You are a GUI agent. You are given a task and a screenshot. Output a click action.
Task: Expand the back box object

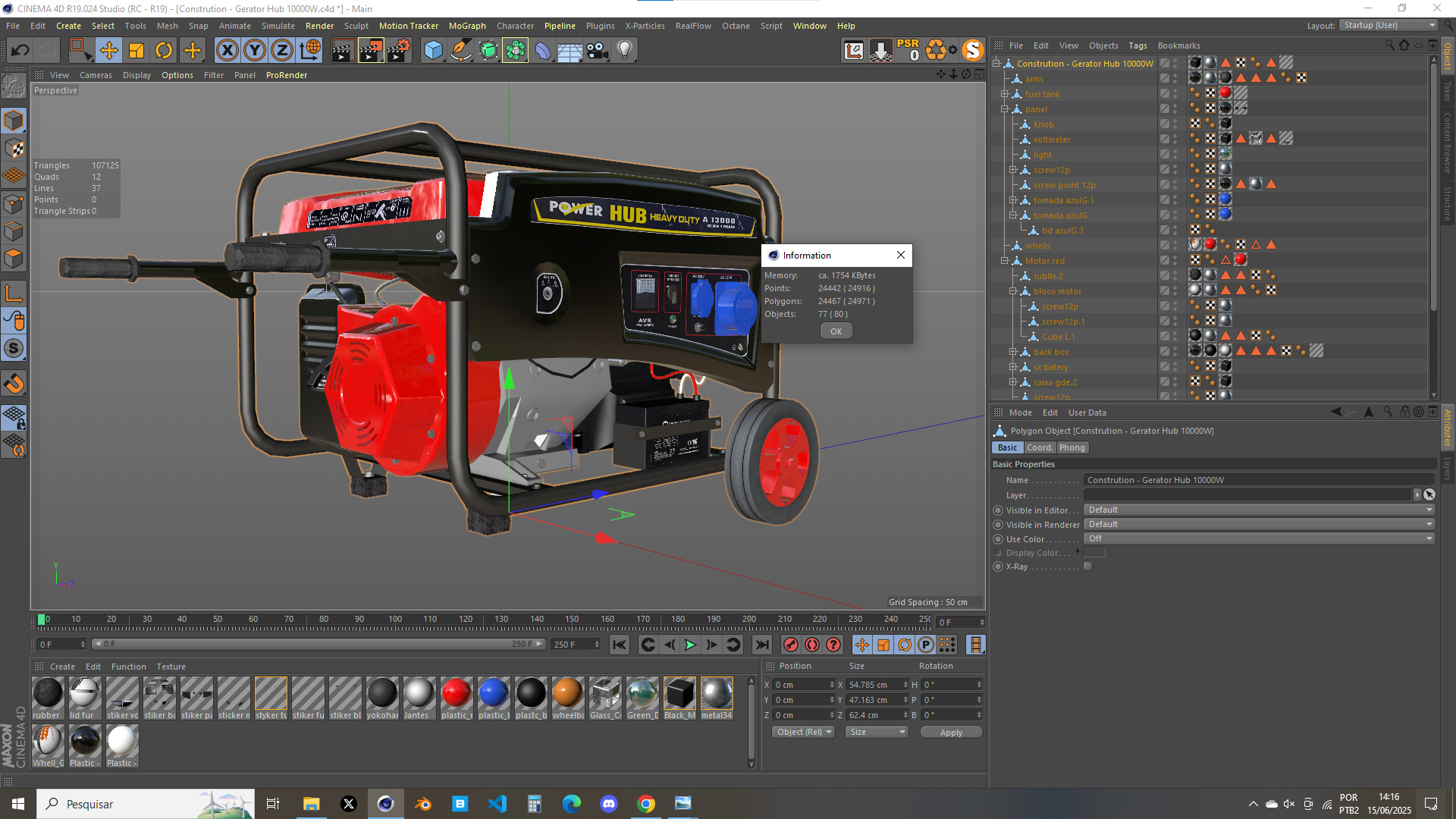pos(1012,352)
